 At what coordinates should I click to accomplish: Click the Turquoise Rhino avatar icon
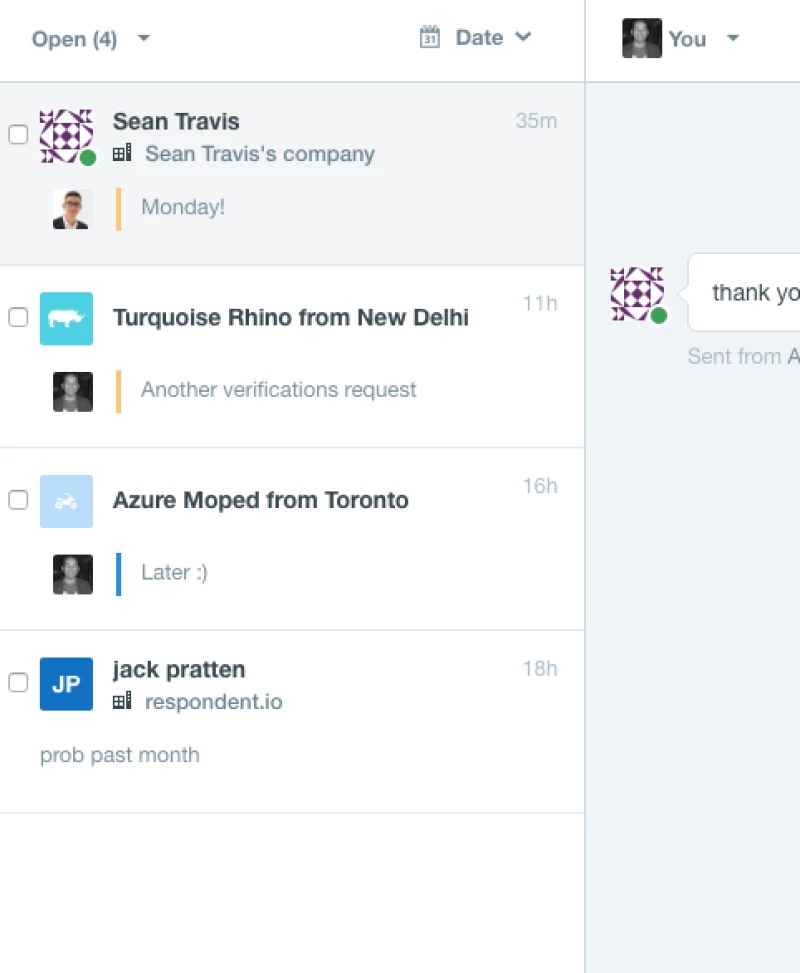[x=66, y=318]
